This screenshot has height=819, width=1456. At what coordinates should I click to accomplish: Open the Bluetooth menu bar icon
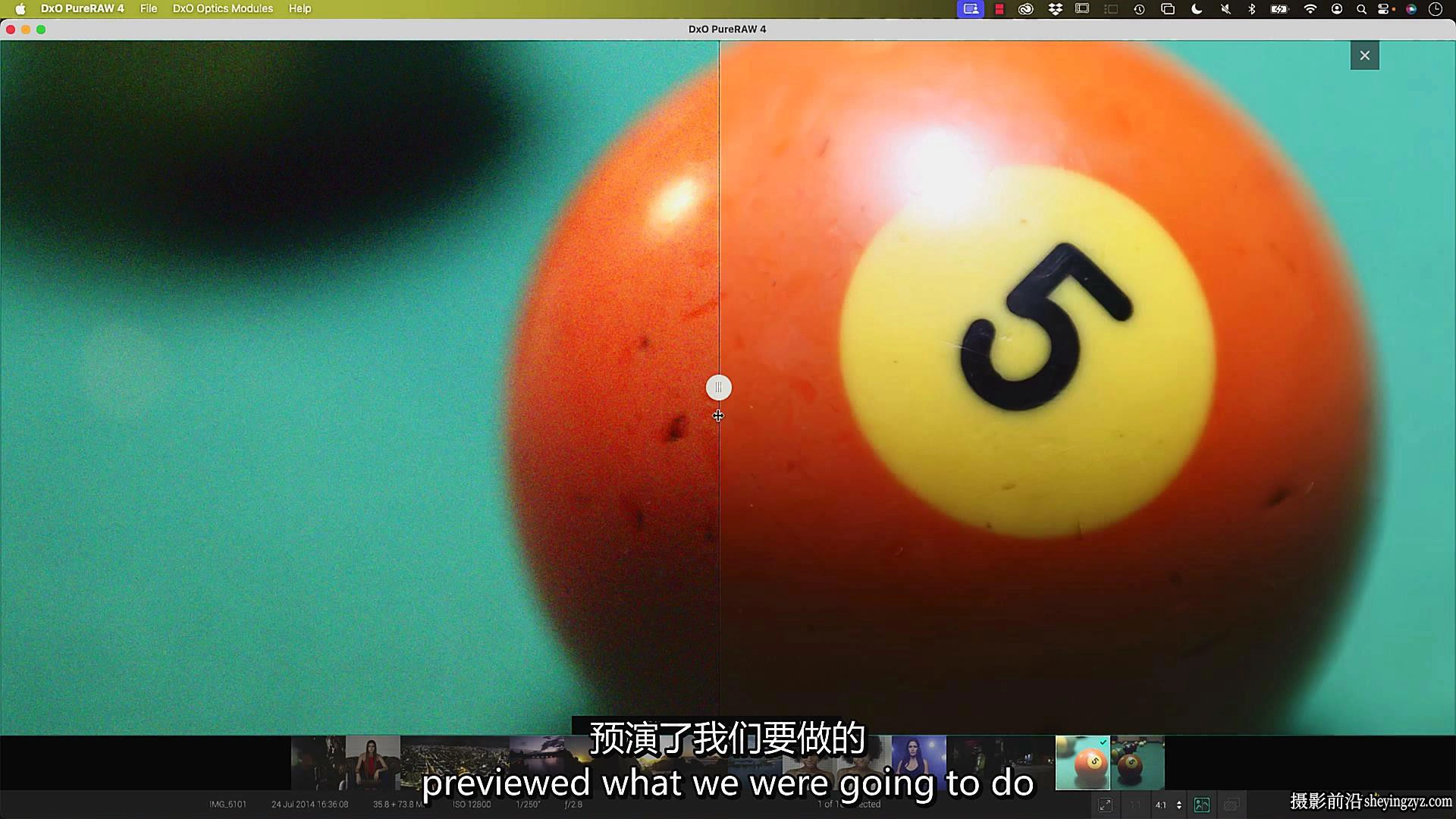[x=1252, y=9]
